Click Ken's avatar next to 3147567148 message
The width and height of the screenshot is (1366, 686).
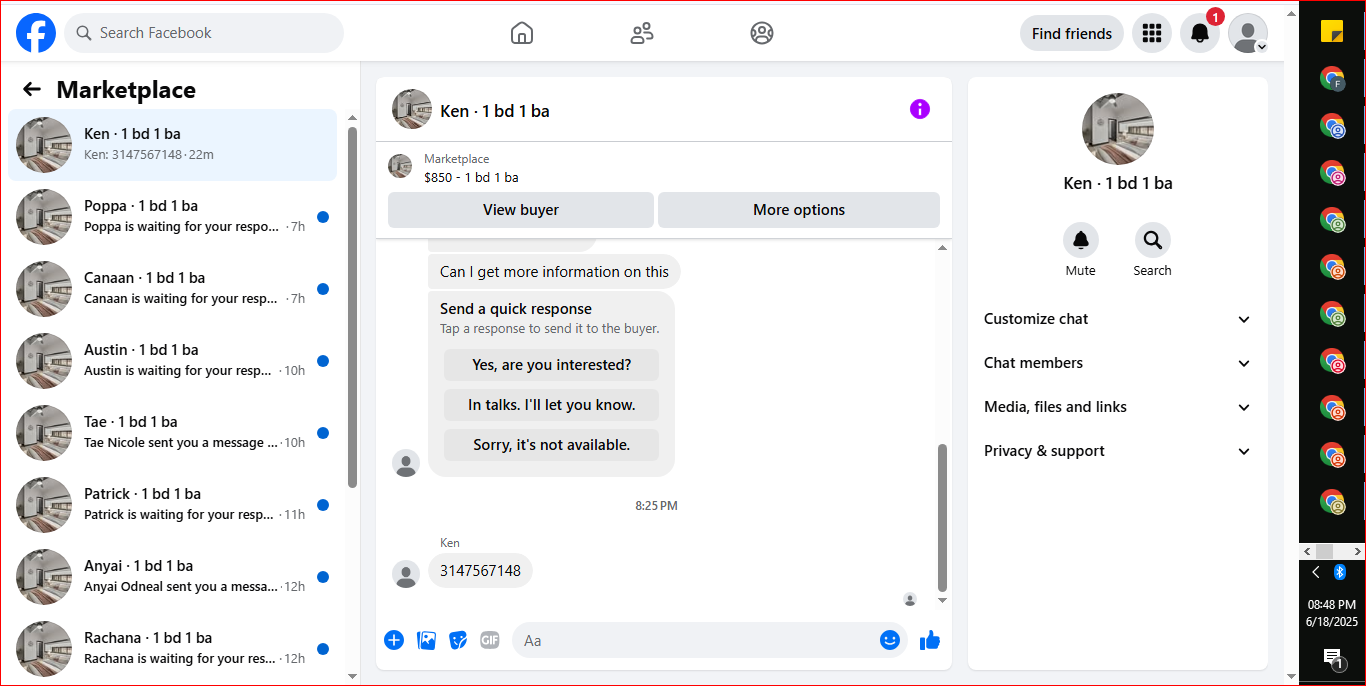pyautogui.click(x=406, y=573)
